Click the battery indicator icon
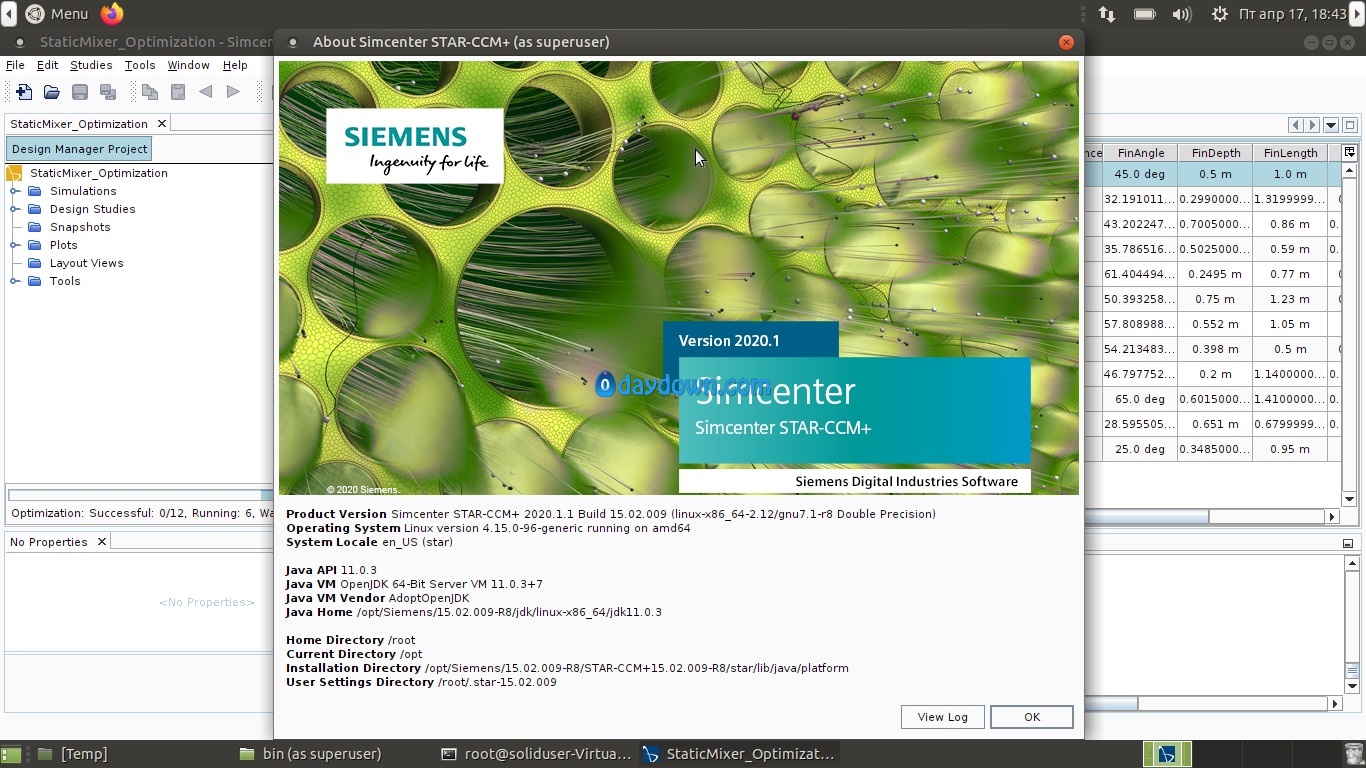Image resolution: width=1366 pixels, height=768 pixels. coord(1145,14)
